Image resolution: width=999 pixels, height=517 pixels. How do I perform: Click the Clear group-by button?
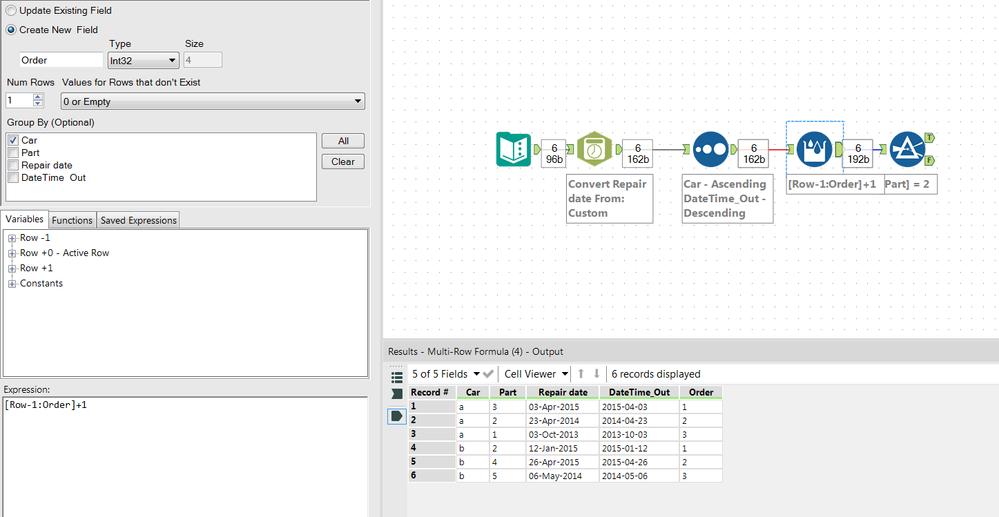pyautogui.click(x=343, y=162)
